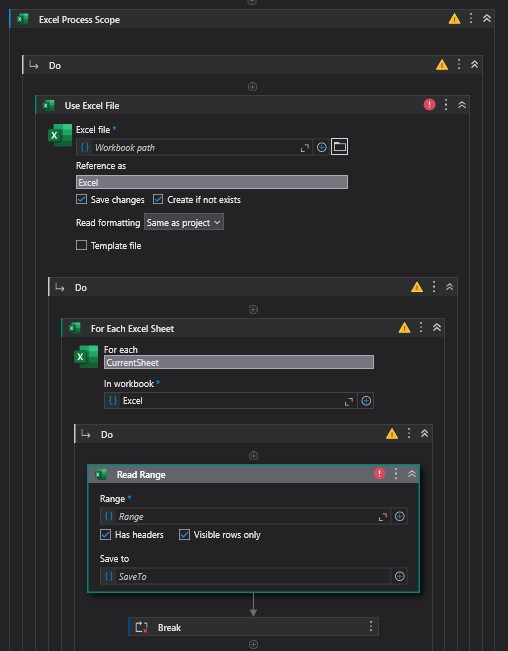The width and height of the screenshot is (508, 651).
Task: Click the plus icon beside Save to field
Action: click(x=399, y=576)
